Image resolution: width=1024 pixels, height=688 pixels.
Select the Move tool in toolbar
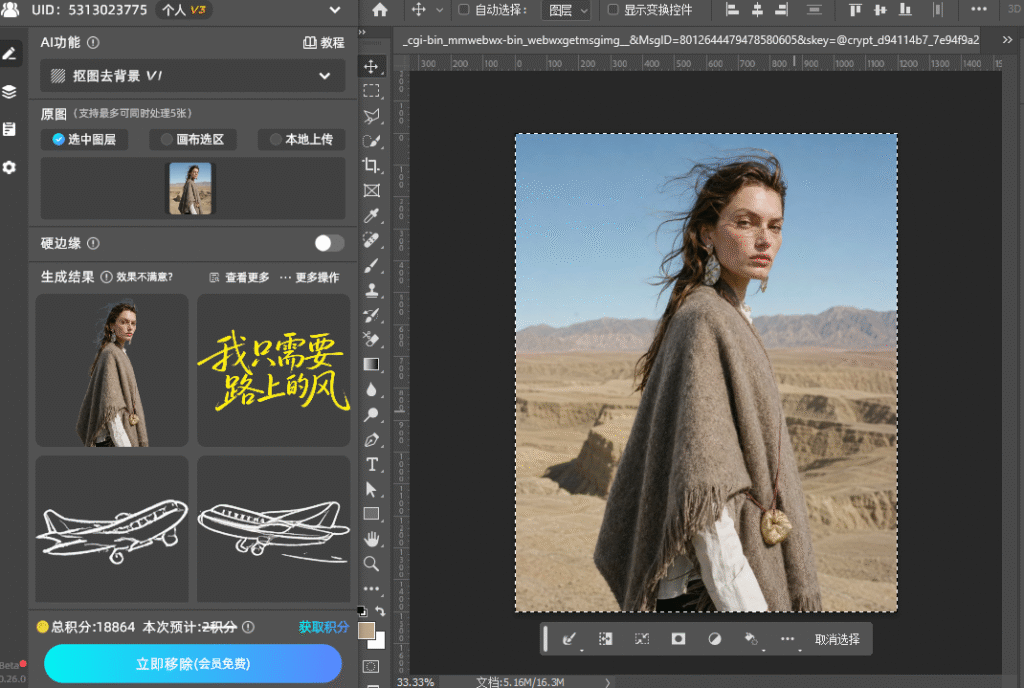(x=371, y=67)
